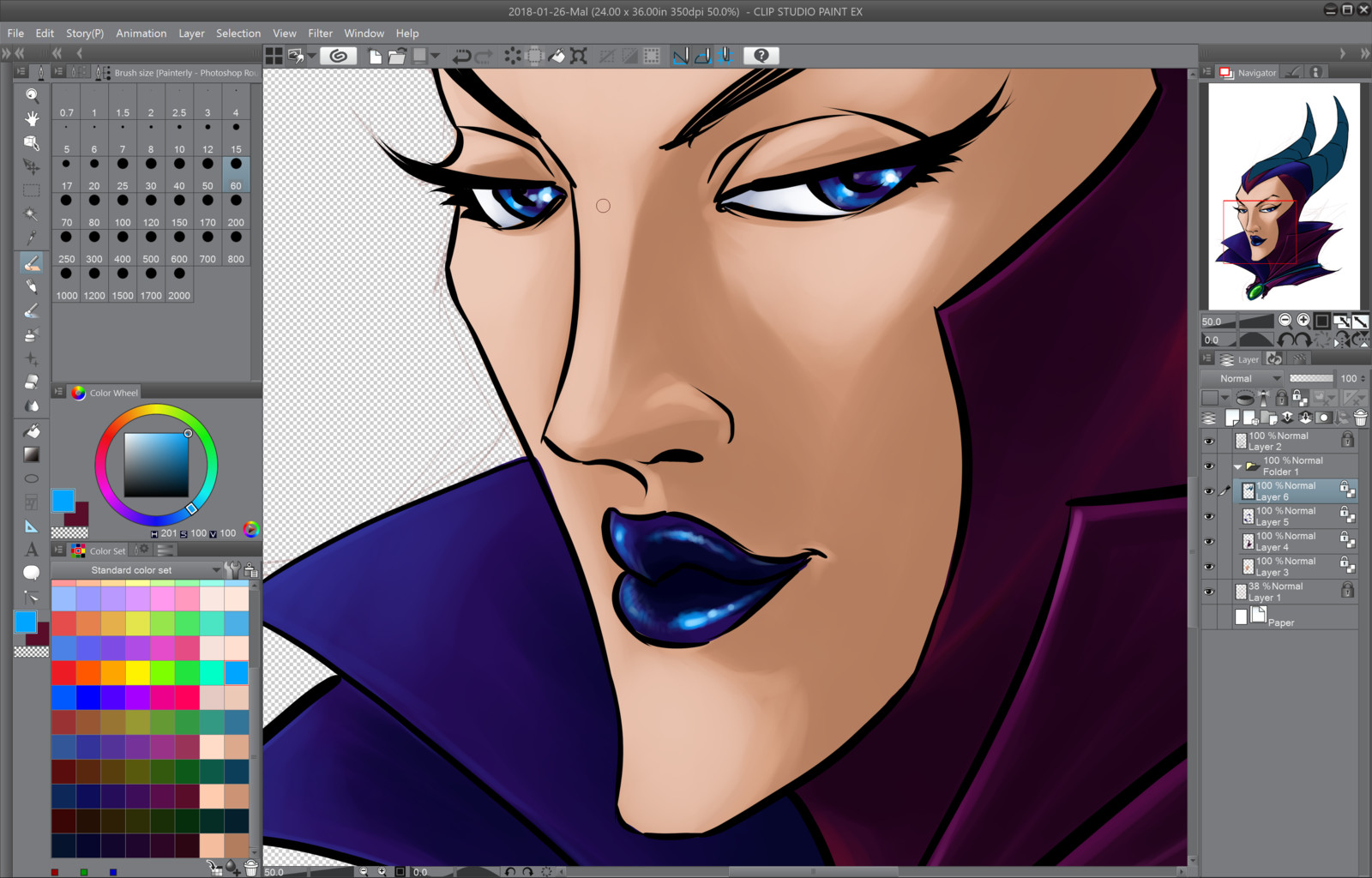Select the Ruler tool

[x=32, y=526]
